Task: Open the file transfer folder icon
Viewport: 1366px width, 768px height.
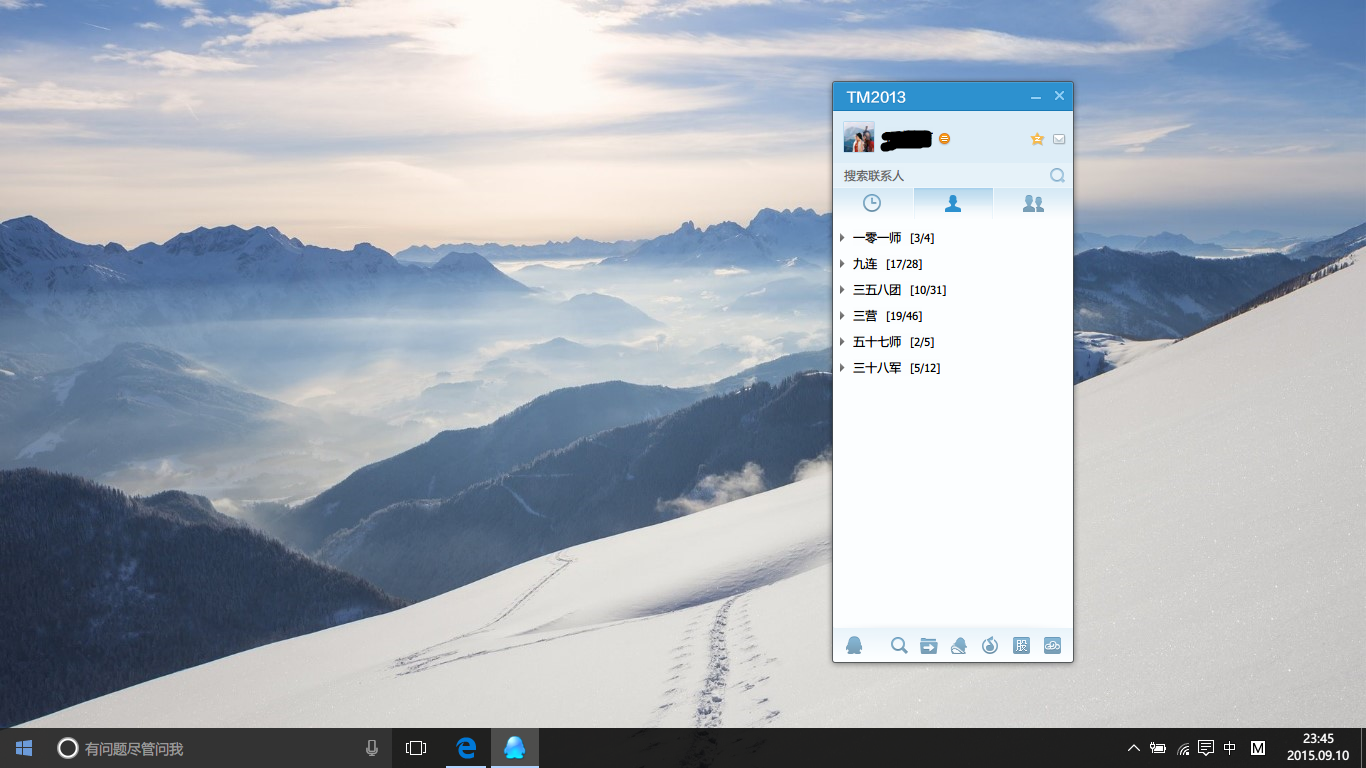Action: pos(929,645)
